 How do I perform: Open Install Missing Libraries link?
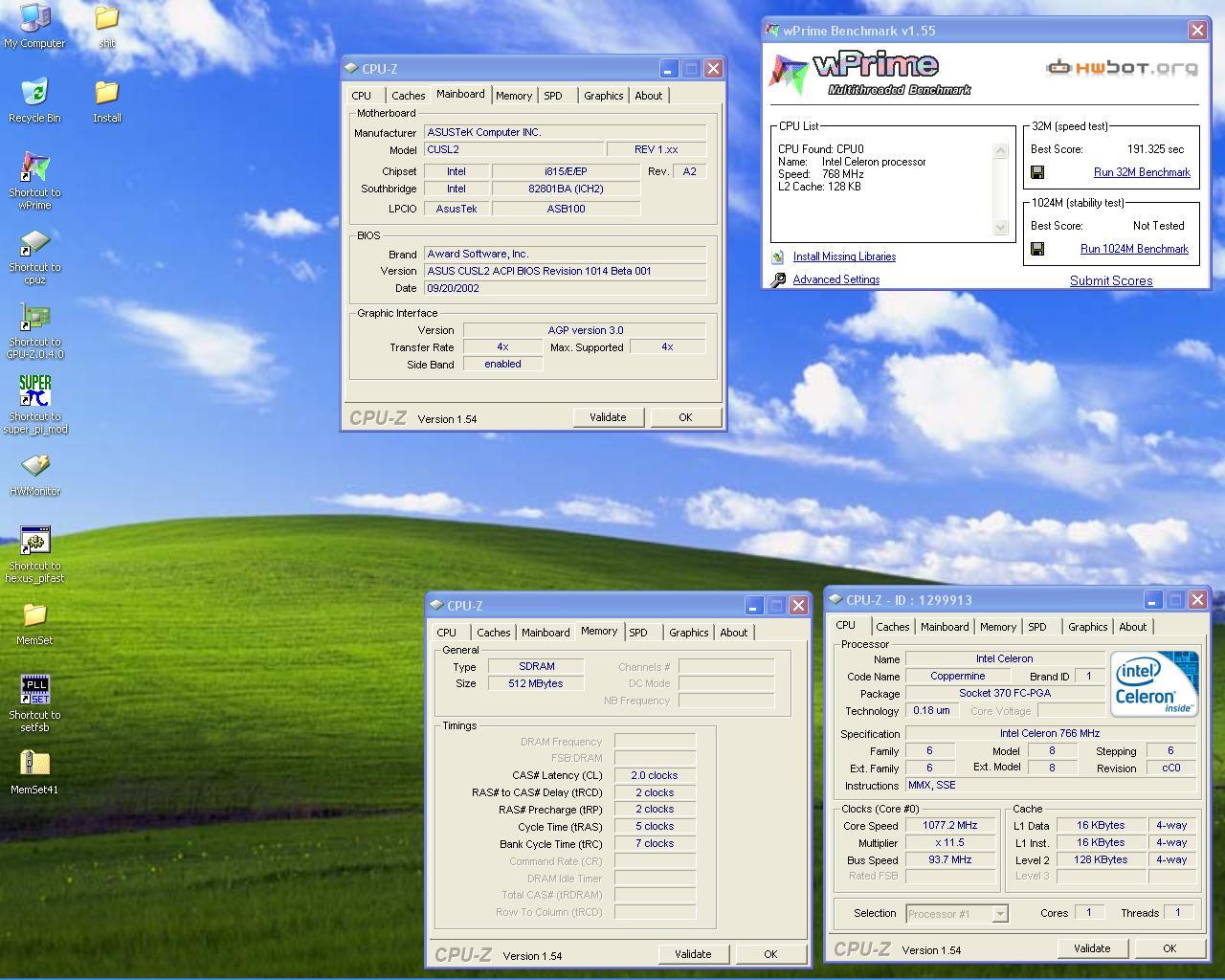(x=844, y=256)
